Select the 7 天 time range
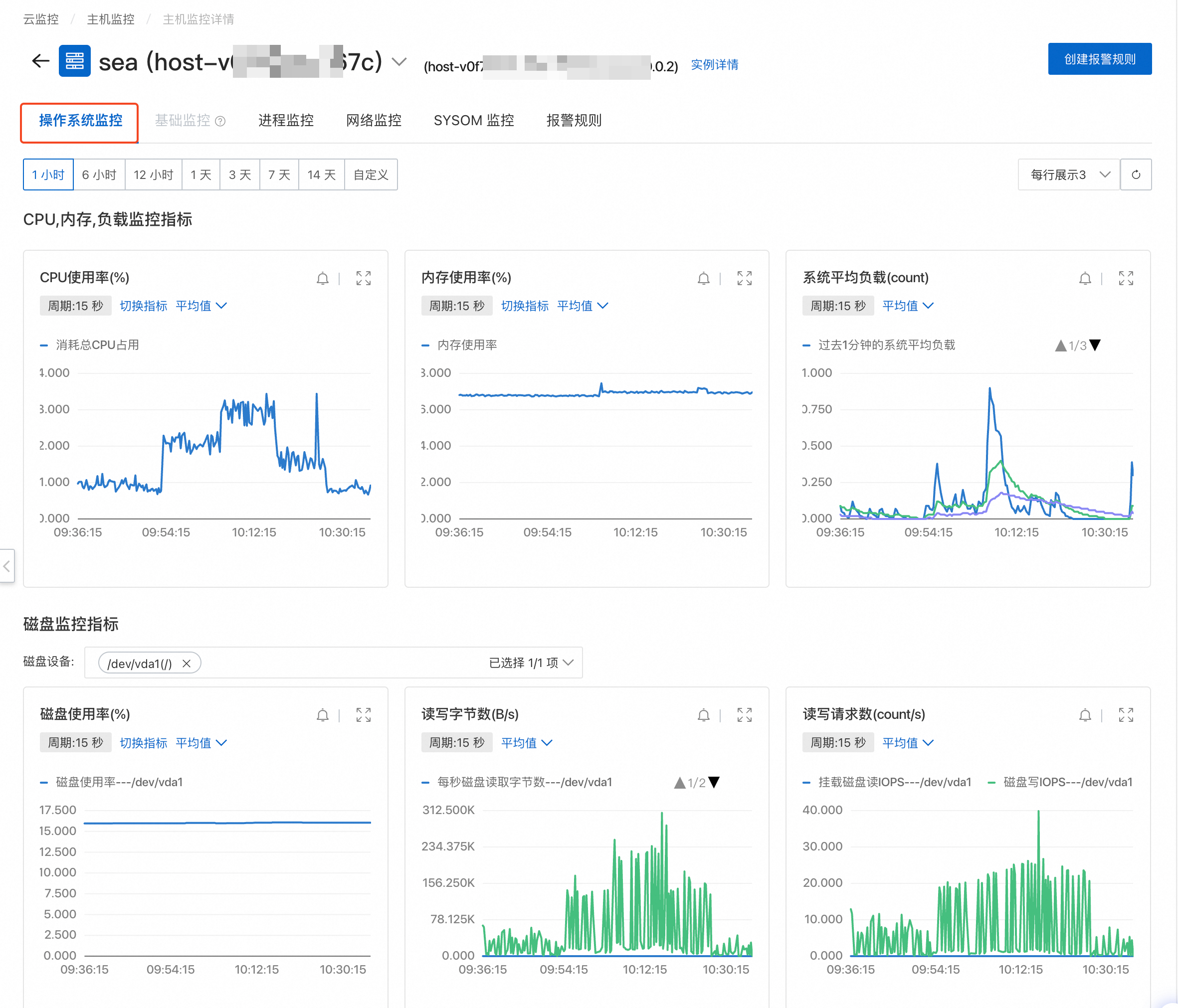Viewport: 1178px width, 1008px height. [279, 174]
